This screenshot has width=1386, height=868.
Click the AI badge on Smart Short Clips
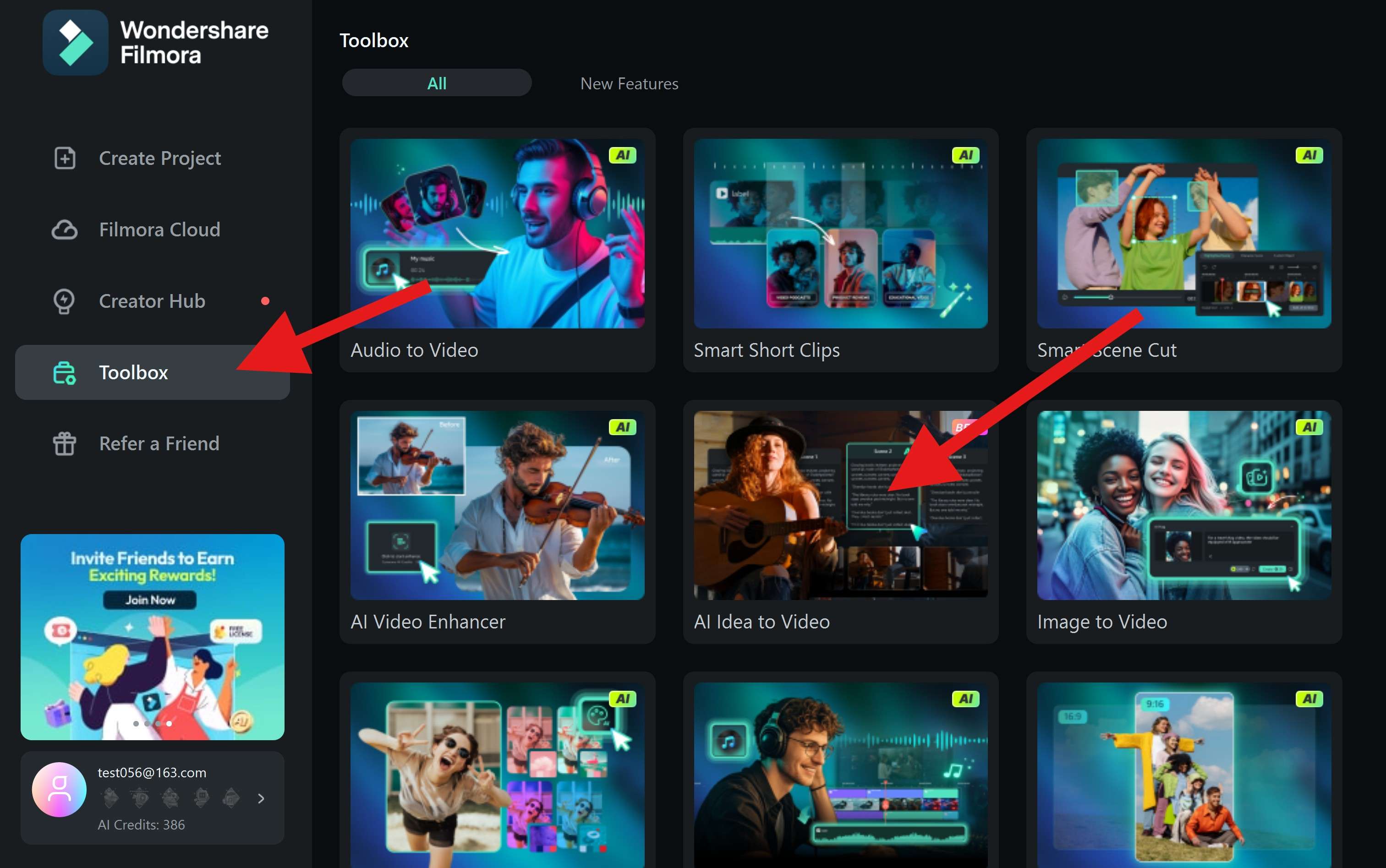click(x=966, y=155)
